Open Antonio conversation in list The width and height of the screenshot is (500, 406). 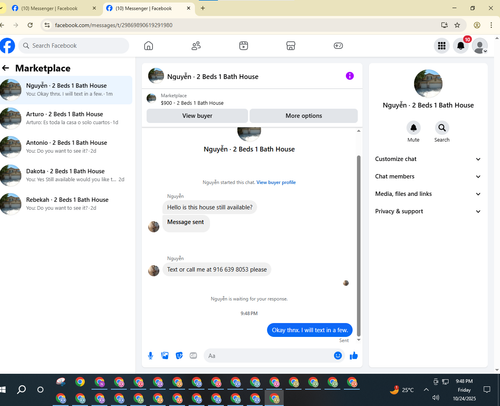66,147
